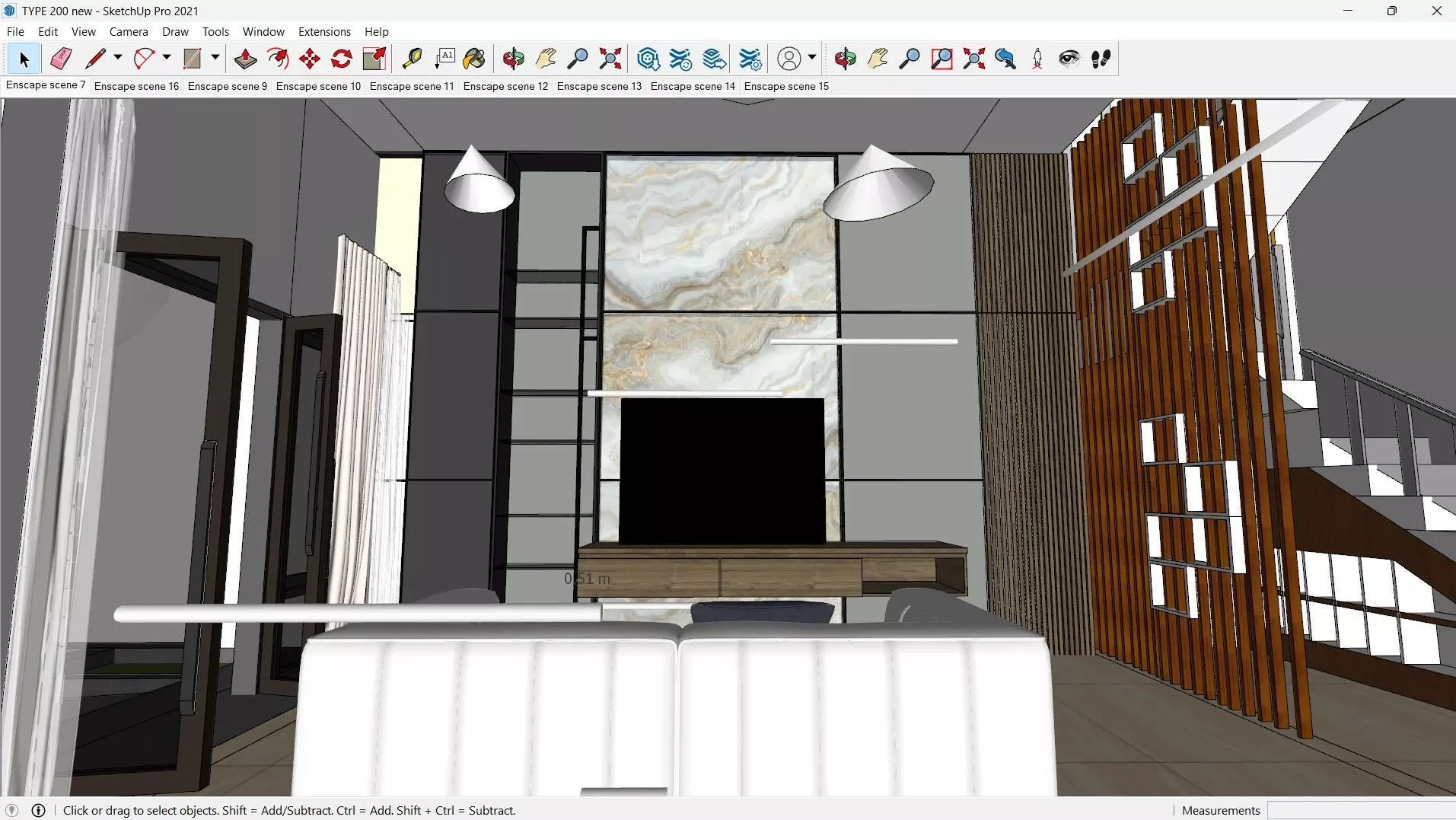Choose the Arc tool
Viewport: 1456px width, 820px height.
[144, 59]
